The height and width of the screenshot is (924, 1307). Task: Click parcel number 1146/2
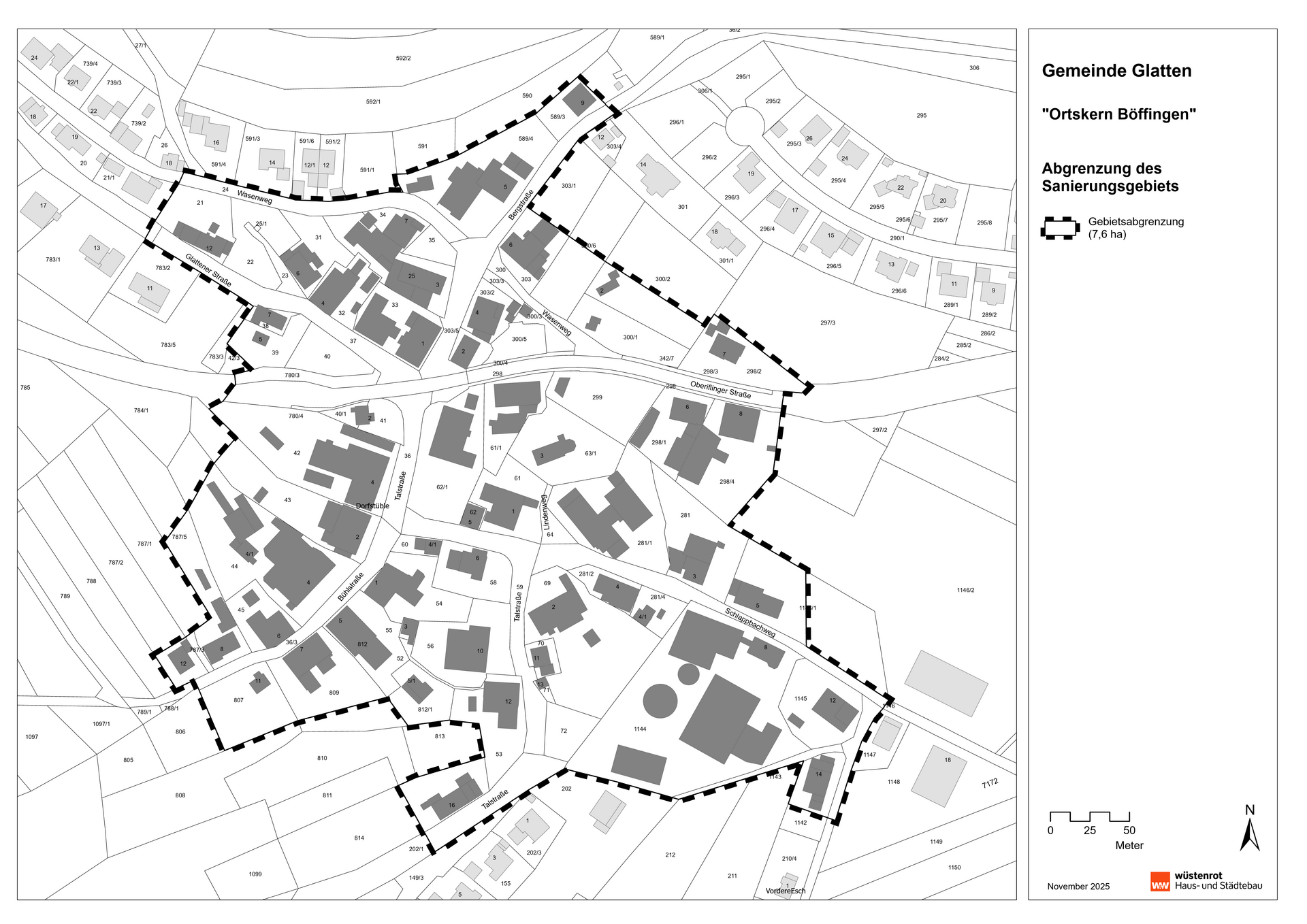coord(965,590)
